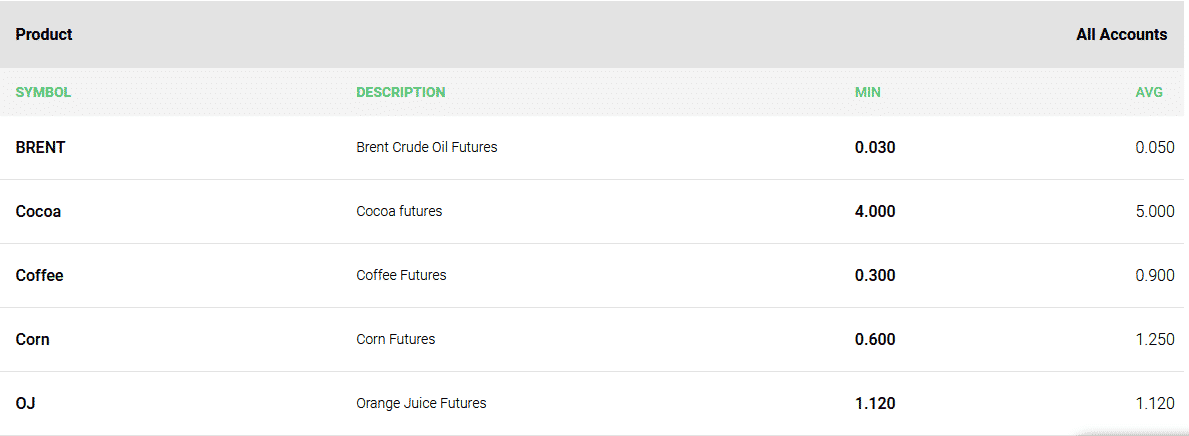
Task: Select the All Accounts header
Action: click(1122, 34)
